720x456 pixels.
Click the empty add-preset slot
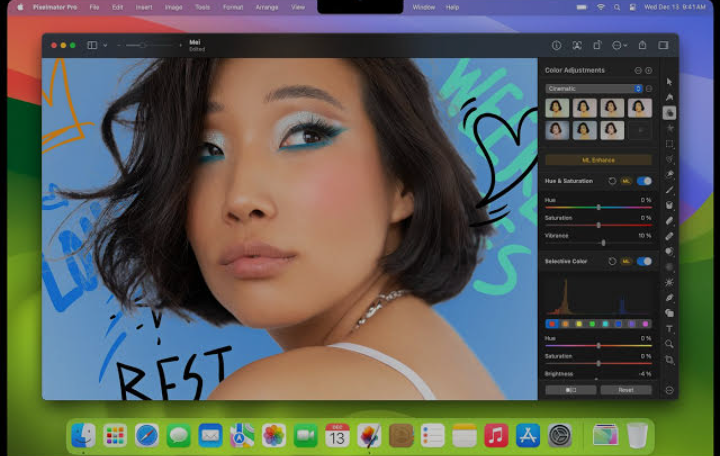pyautogui.click(x=640, y=130)
